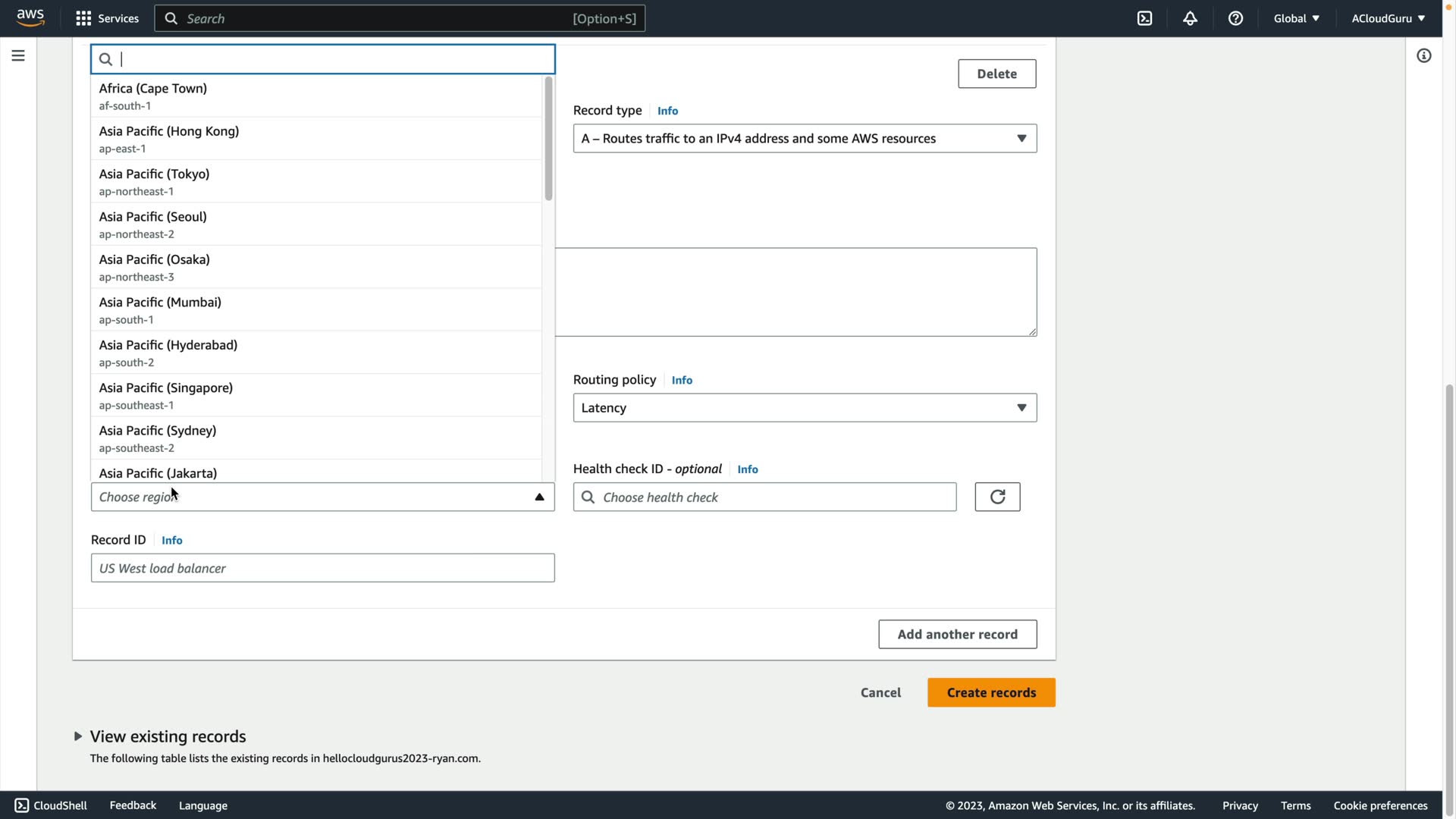Open CloudShell in the footer
Image resolution: width=1456 pixels, height=819 pixels.
coord(51,805)
